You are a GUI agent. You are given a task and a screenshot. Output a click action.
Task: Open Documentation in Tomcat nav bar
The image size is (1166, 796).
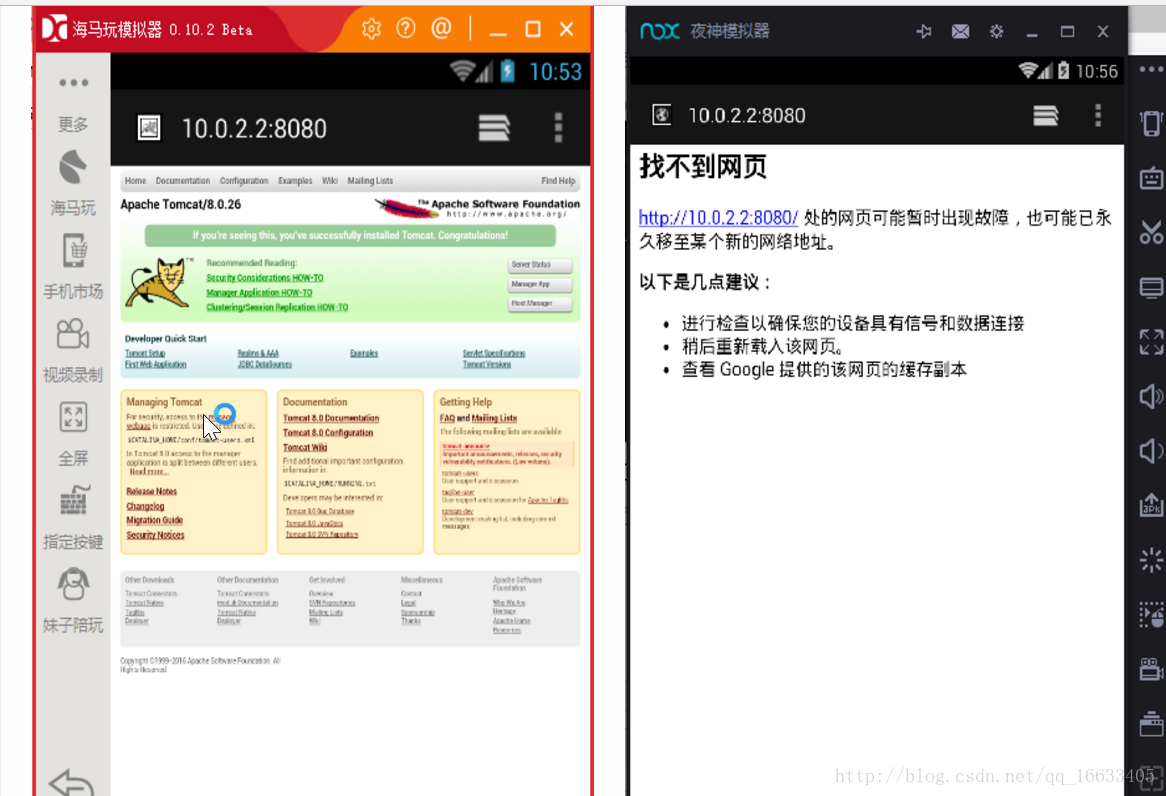pos(183,181)
